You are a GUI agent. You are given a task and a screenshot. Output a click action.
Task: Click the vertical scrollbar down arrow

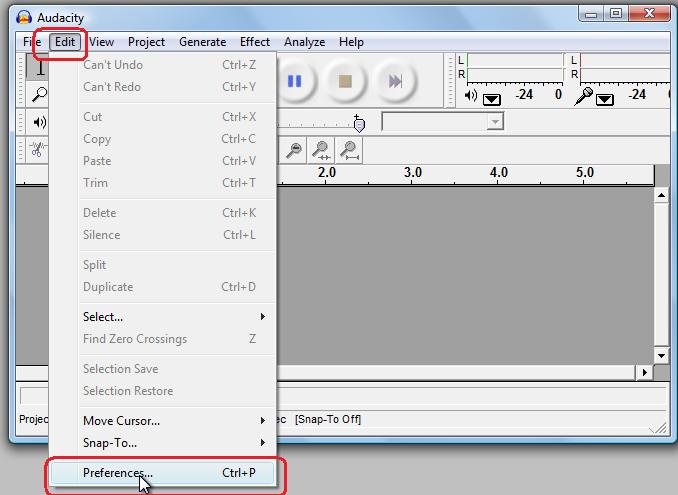click(661, 355)
